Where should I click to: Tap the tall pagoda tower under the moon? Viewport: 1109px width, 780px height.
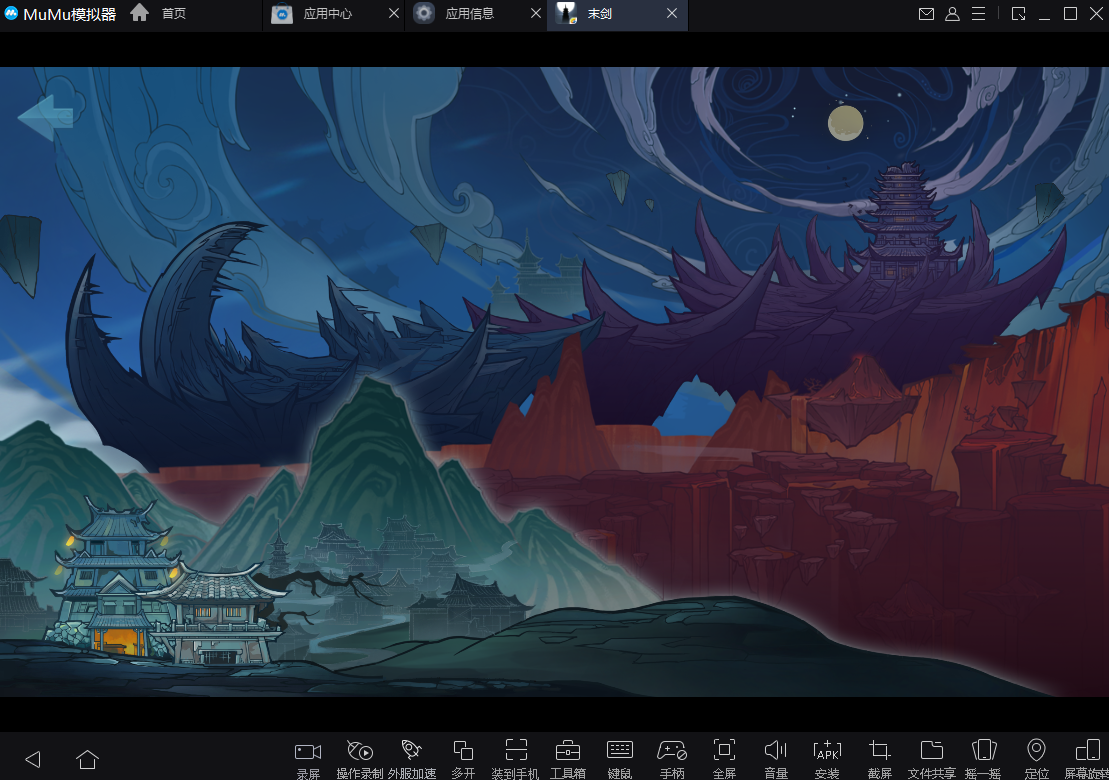pyautogui.click(x=902, y=221)
